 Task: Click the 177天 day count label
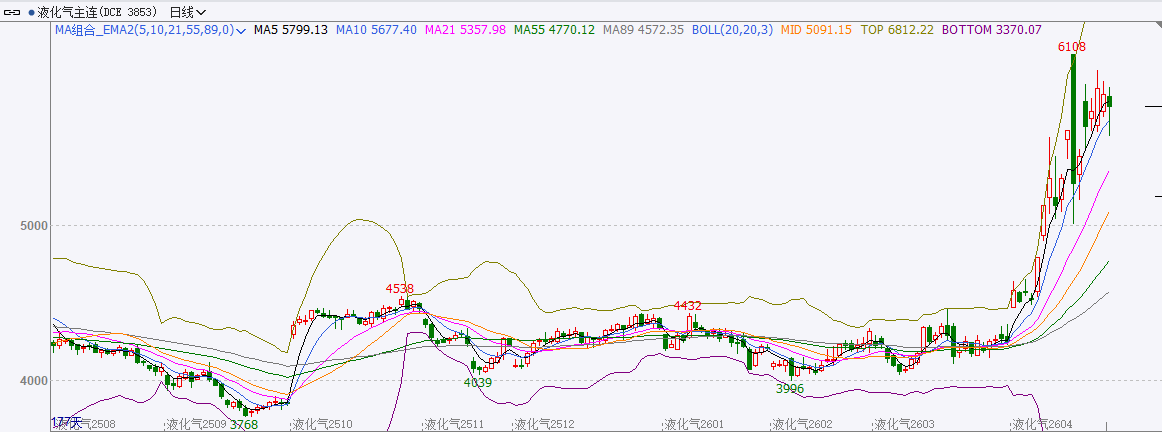tap(64, 423)
